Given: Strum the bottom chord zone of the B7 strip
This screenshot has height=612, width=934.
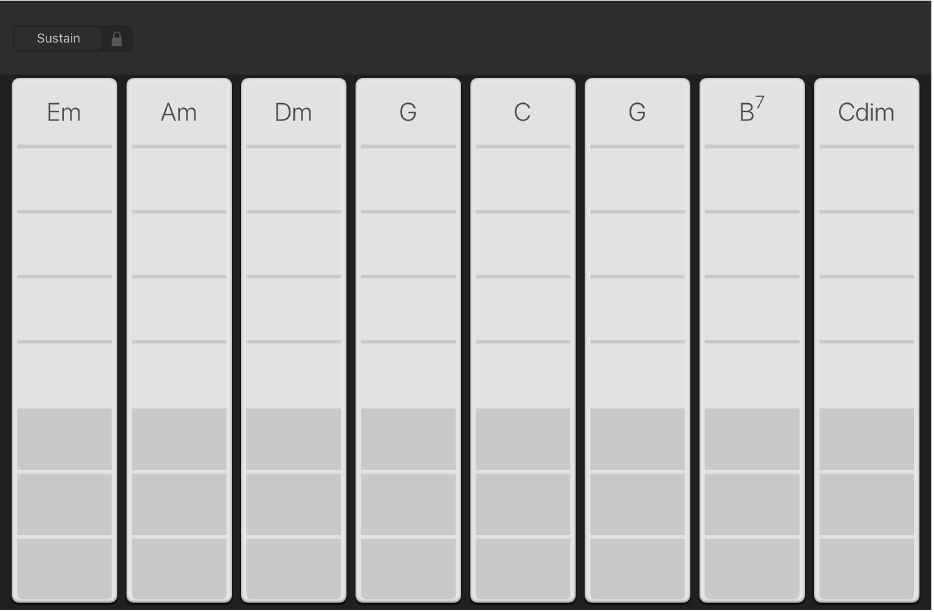Looking at the screenshot, I should [751, 570].
